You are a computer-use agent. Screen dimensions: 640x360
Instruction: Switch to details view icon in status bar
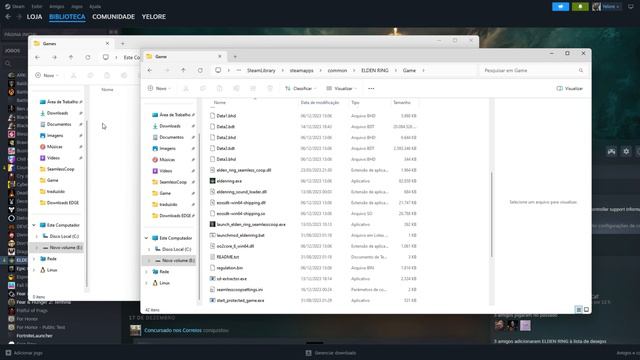click(x=578, y=310)
